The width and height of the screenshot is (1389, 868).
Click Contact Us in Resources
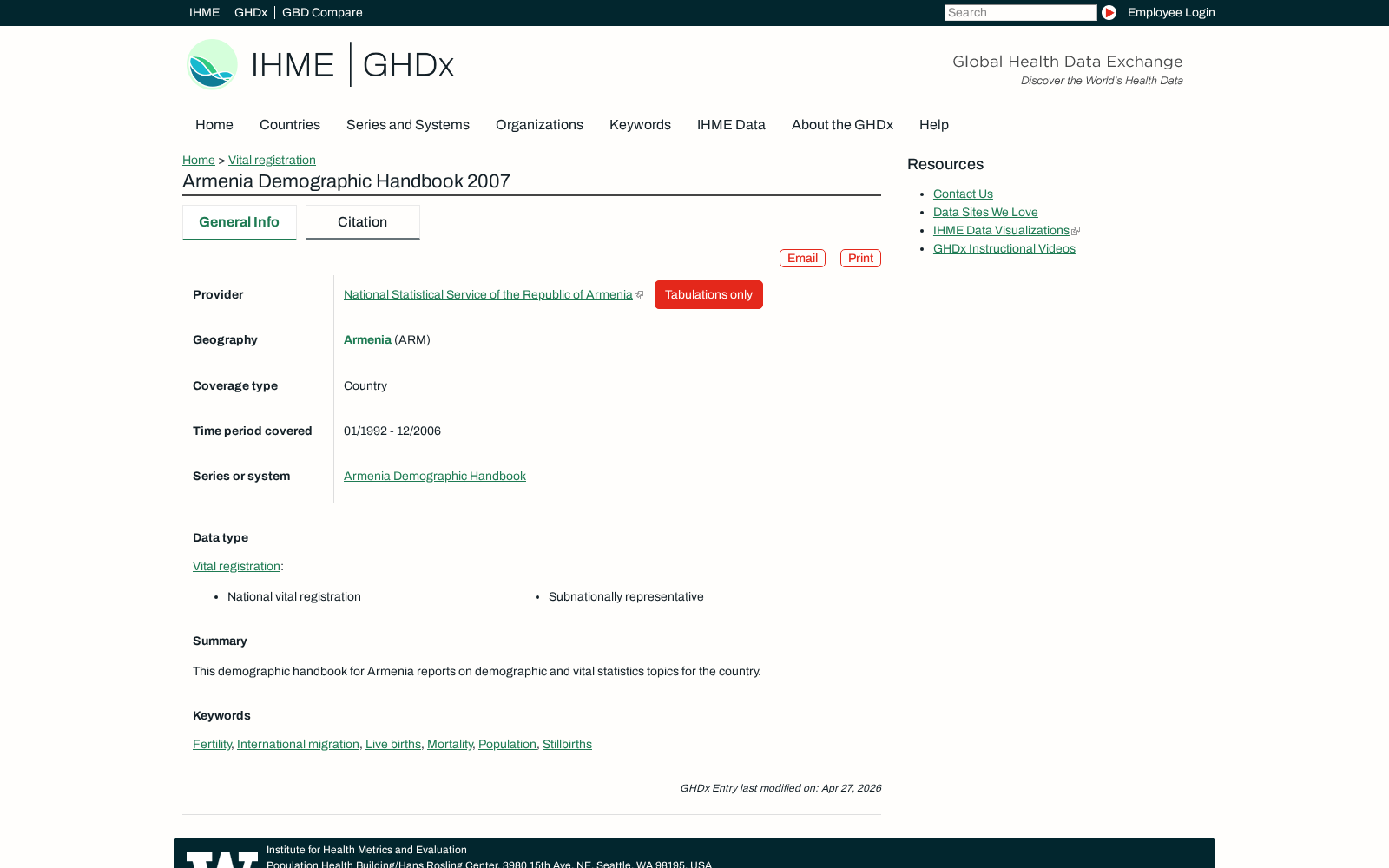pyautogui.click(x=963, y=194)
